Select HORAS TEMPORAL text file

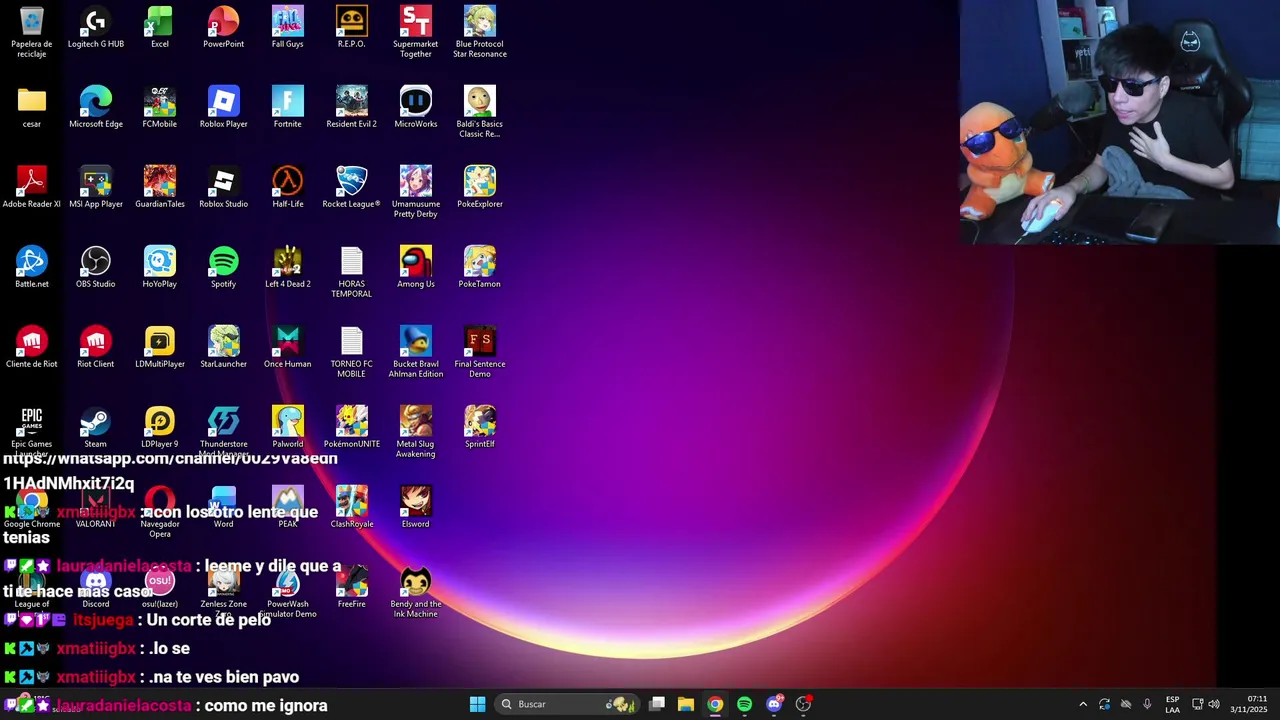[352, 272]
